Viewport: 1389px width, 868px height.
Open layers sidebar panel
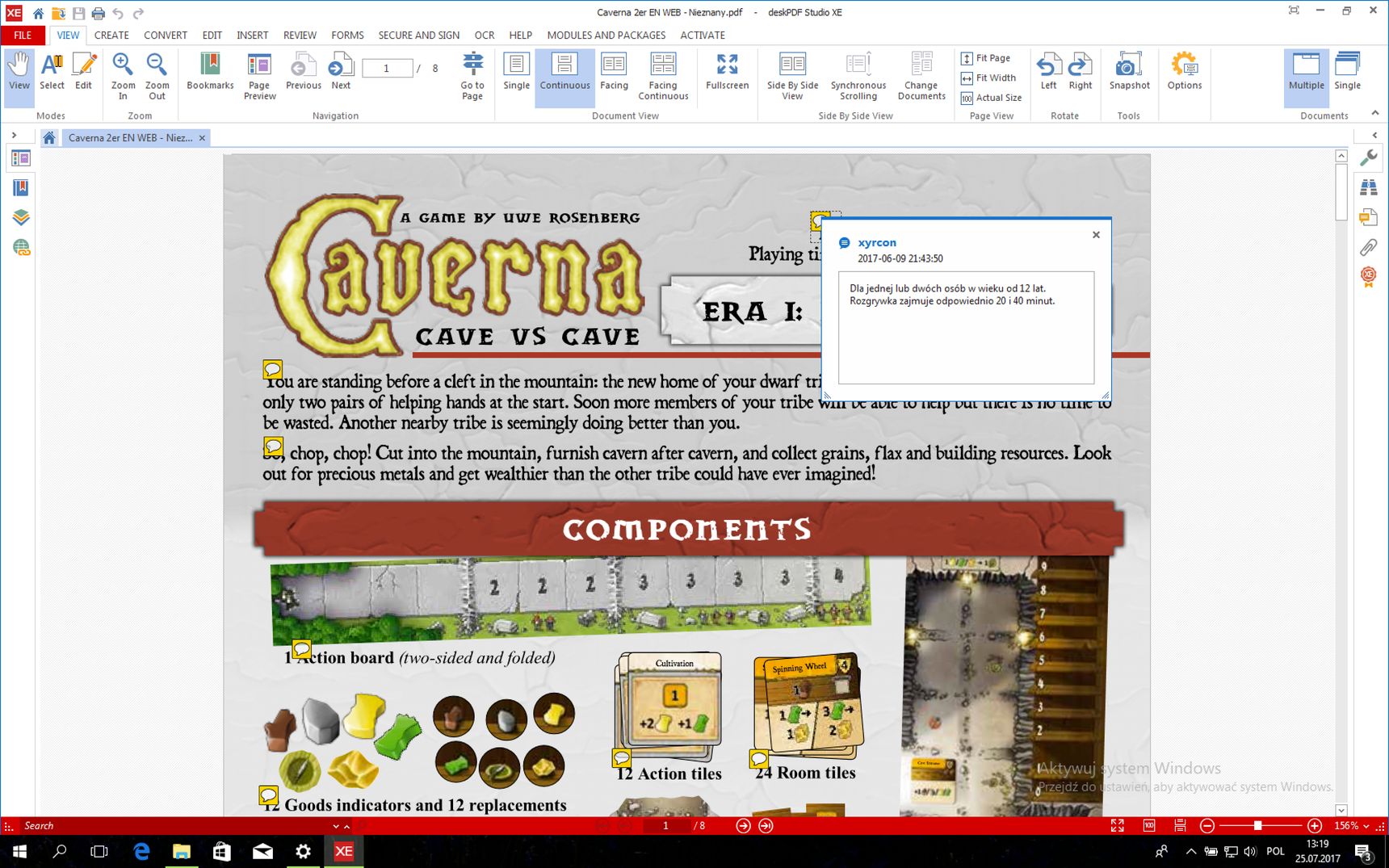coord(21,217)
